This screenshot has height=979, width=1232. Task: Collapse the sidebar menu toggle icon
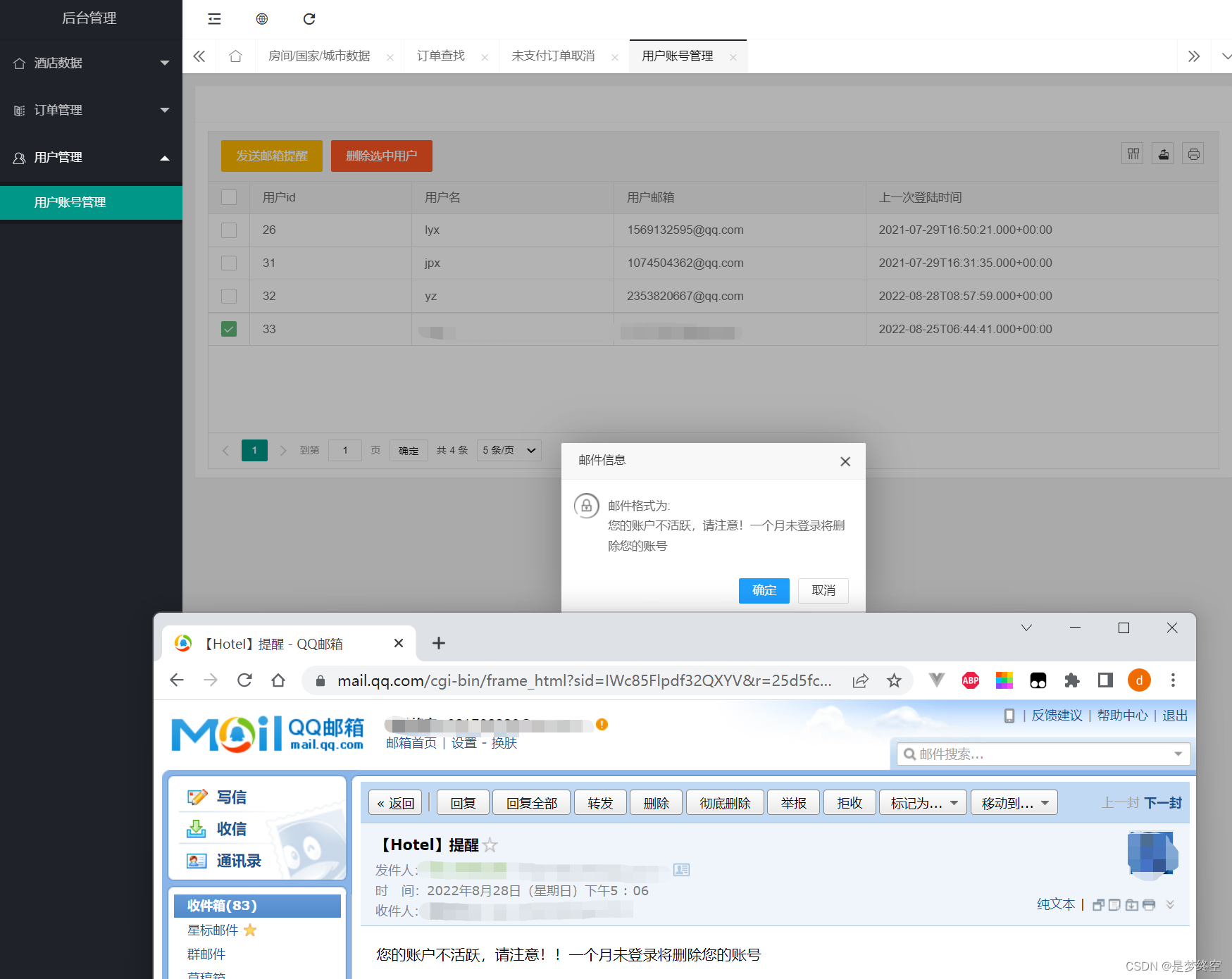click(x=215, y=19)
